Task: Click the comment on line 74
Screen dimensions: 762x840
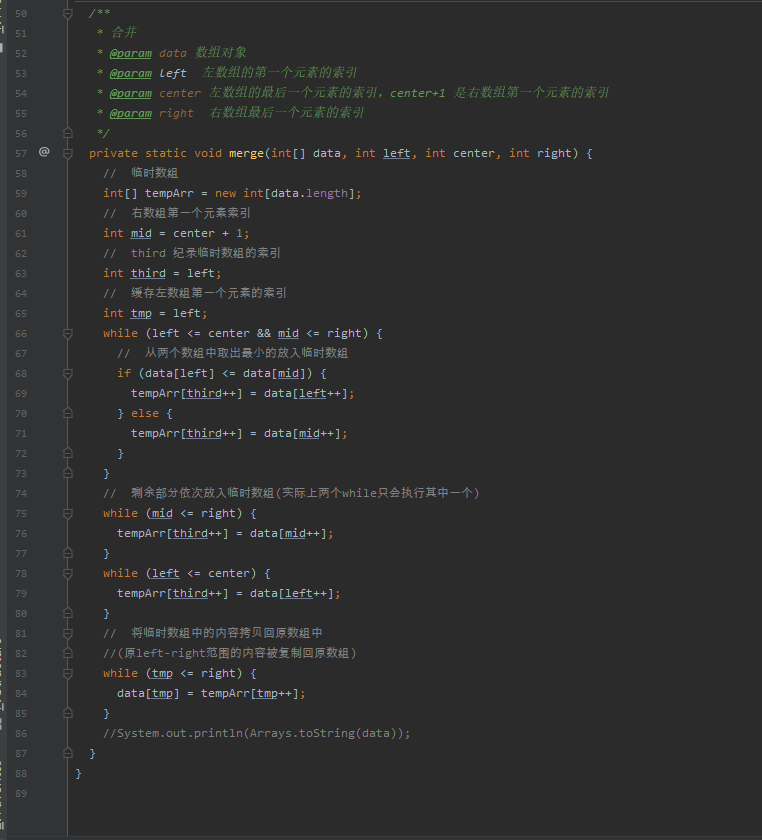Action: tap(291, 493)
